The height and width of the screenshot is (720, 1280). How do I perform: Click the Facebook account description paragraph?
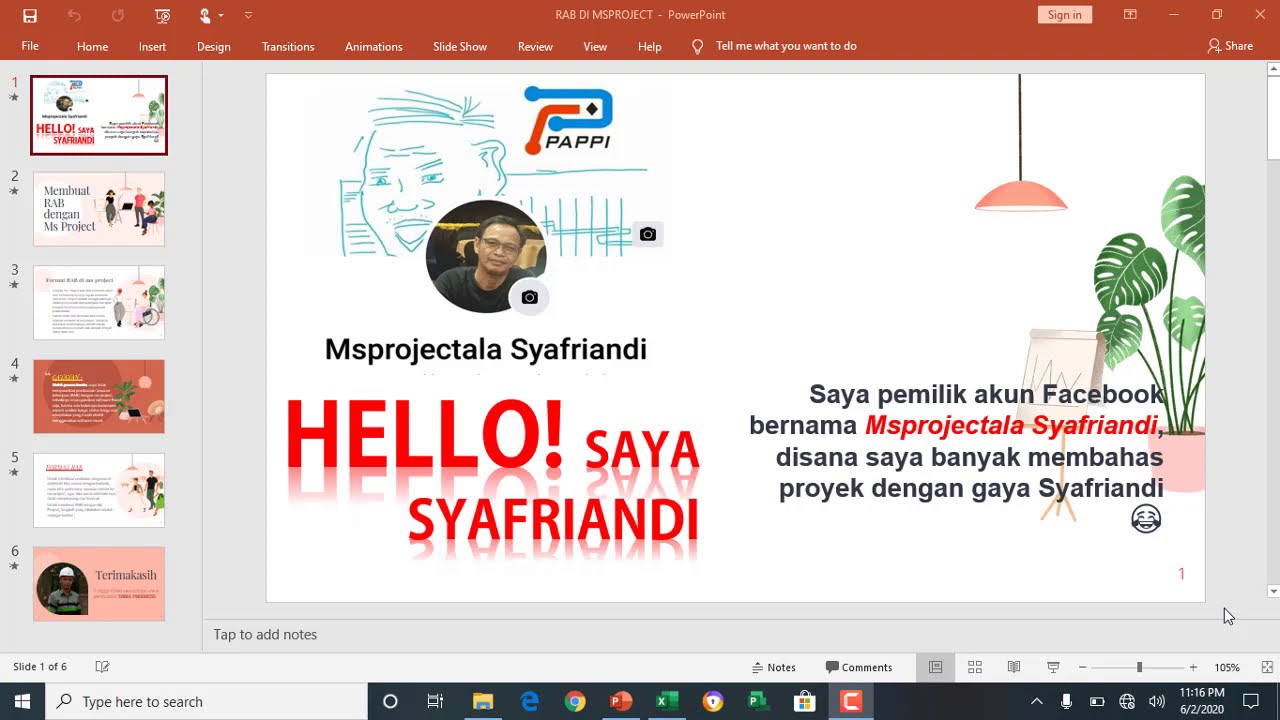click(x=957, y=441)
